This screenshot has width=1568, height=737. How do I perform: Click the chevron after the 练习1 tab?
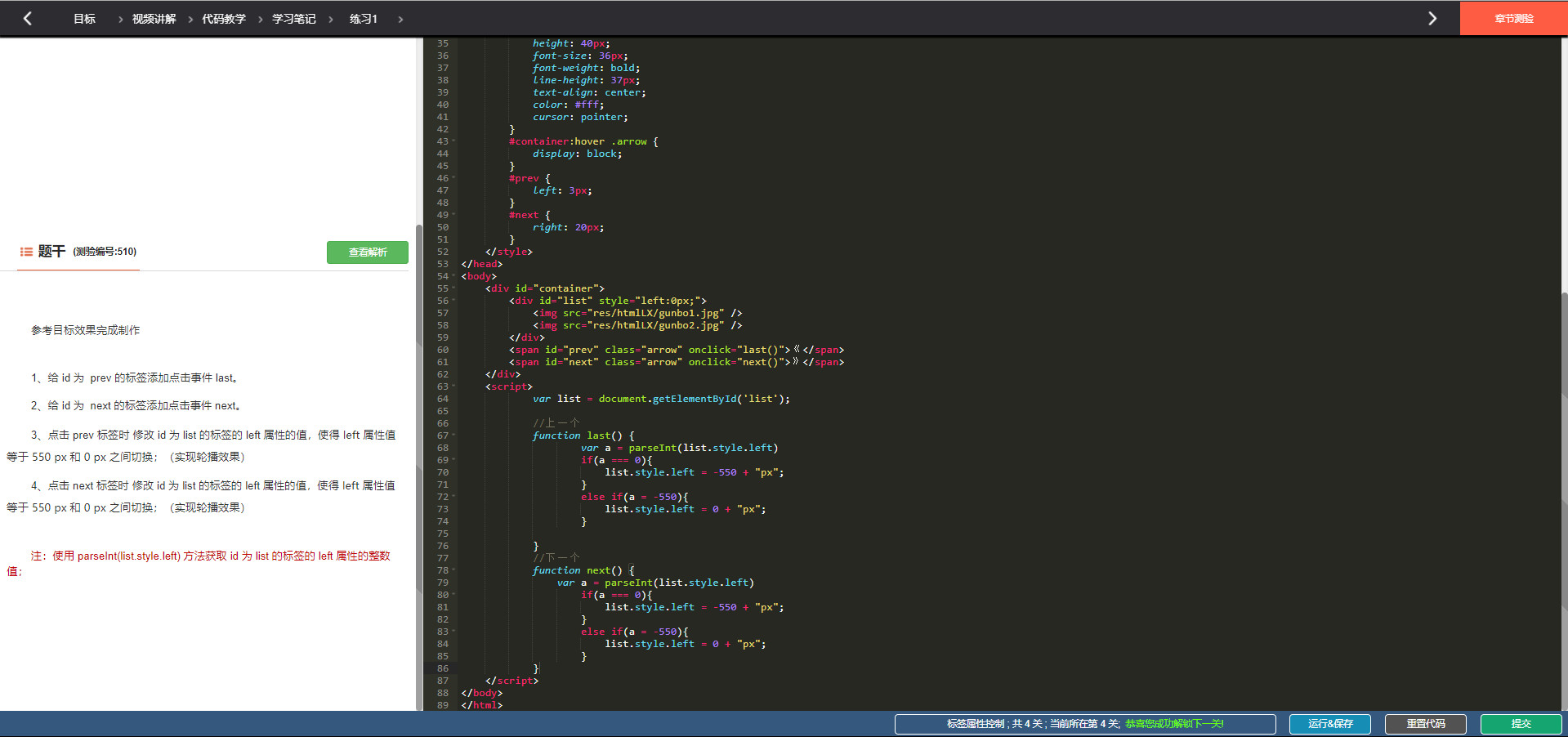coord(400,19)
